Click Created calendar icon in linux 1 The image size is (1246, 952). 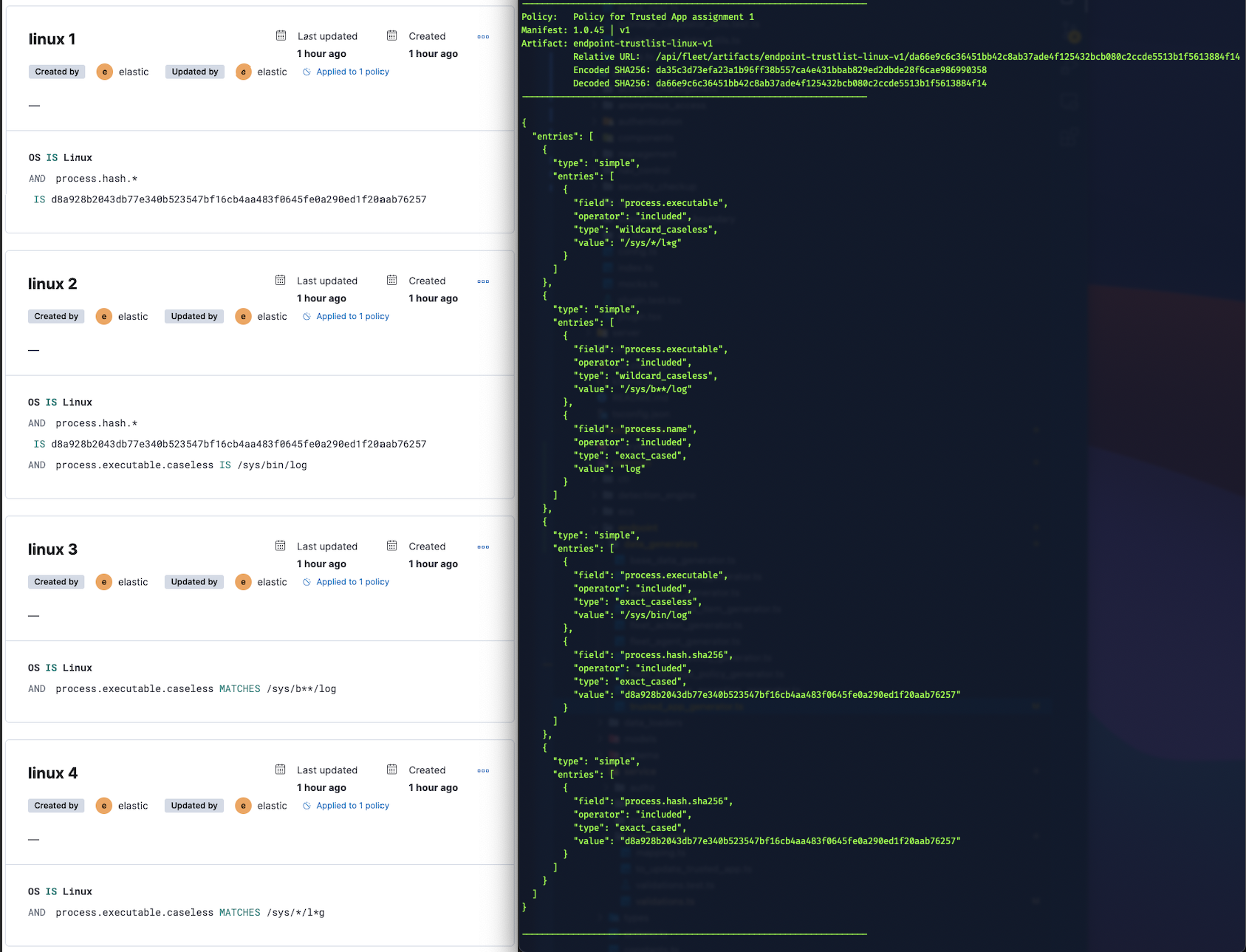tap(392, 35)
